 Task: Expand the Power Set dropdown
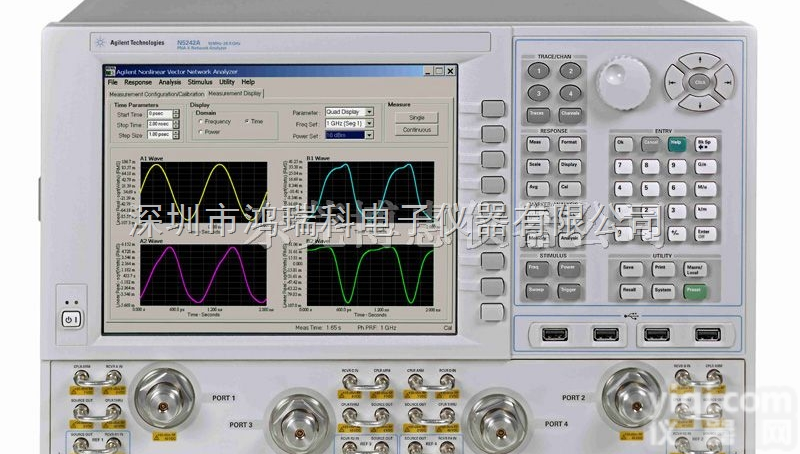[369, 135]
